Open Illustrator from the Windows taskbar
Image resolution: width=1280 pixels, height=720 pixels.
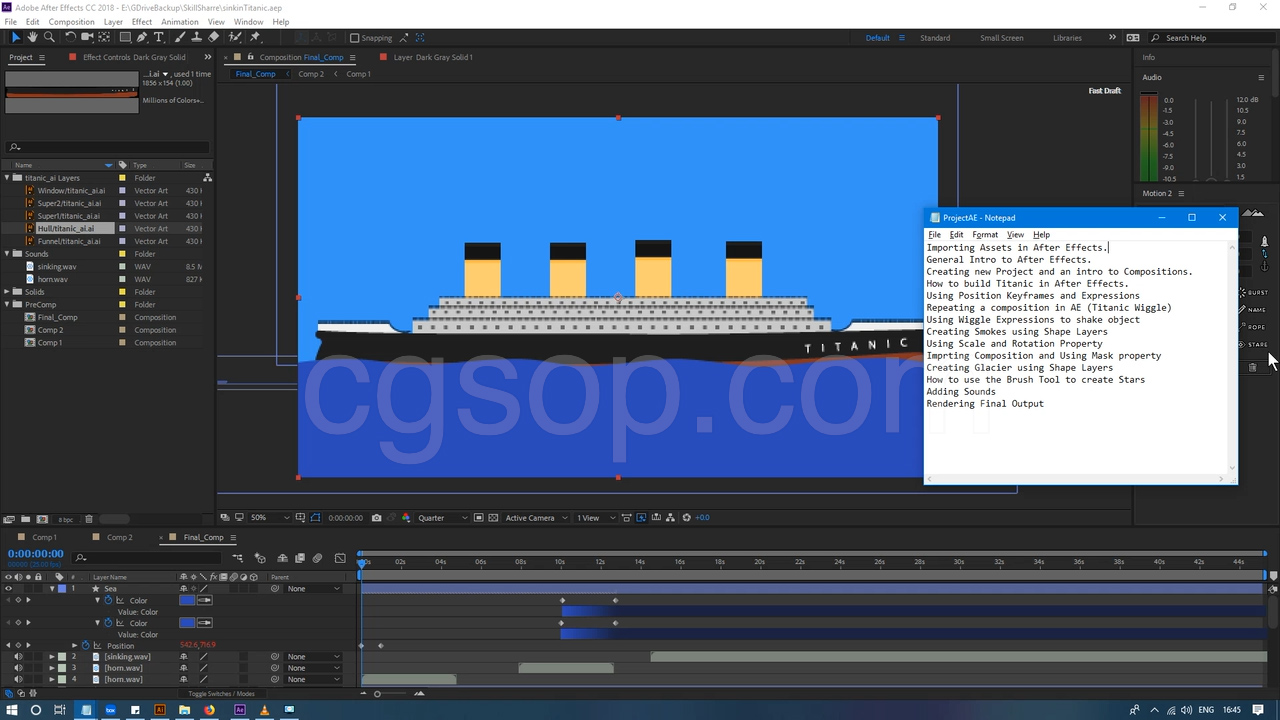coord(160,710)
